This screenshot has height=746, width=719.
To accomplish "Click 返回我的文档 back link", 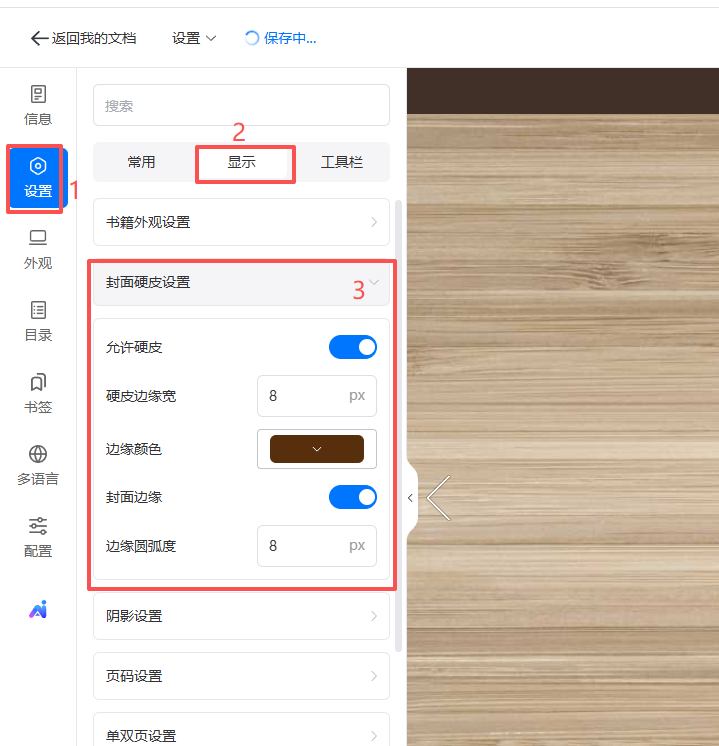I will point(84,38).
